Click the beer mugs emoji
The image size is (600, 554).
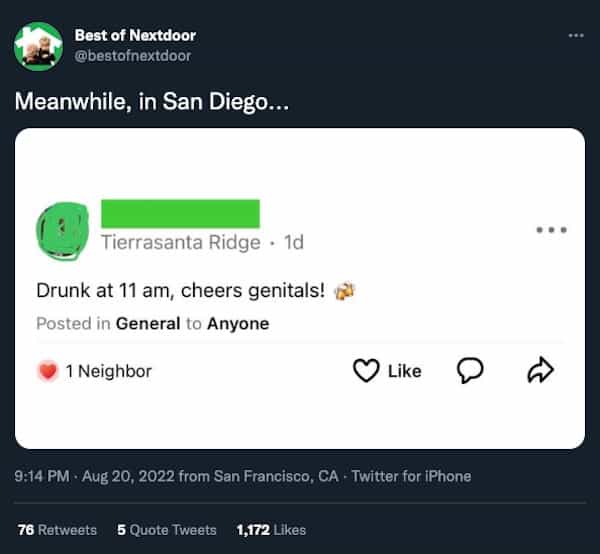[x=345, y=291]
